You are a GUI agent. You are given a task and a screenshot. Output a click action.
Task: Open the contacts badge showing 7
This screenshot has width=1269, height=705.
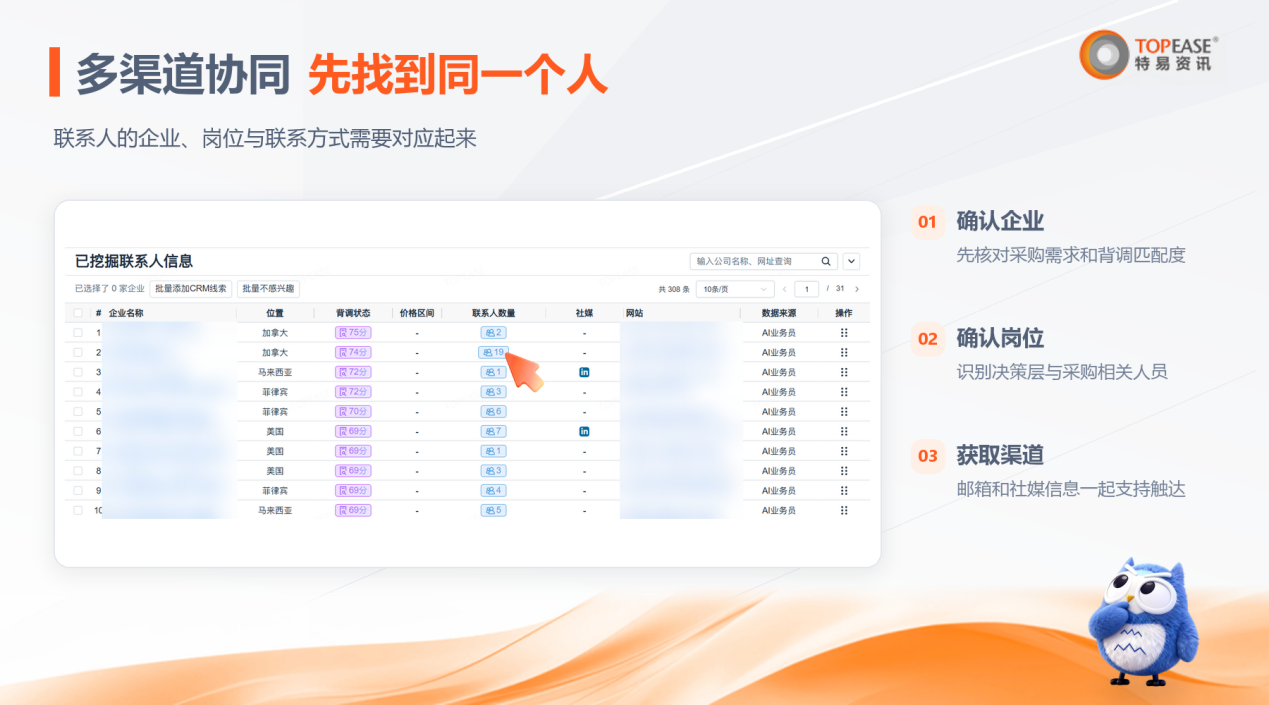[x=493, y=431]
